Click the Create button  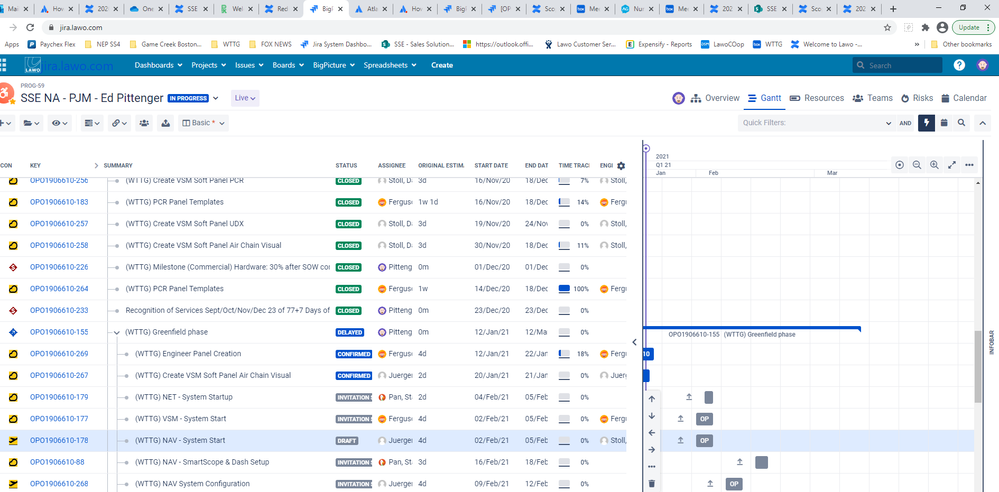coord(442,65)
